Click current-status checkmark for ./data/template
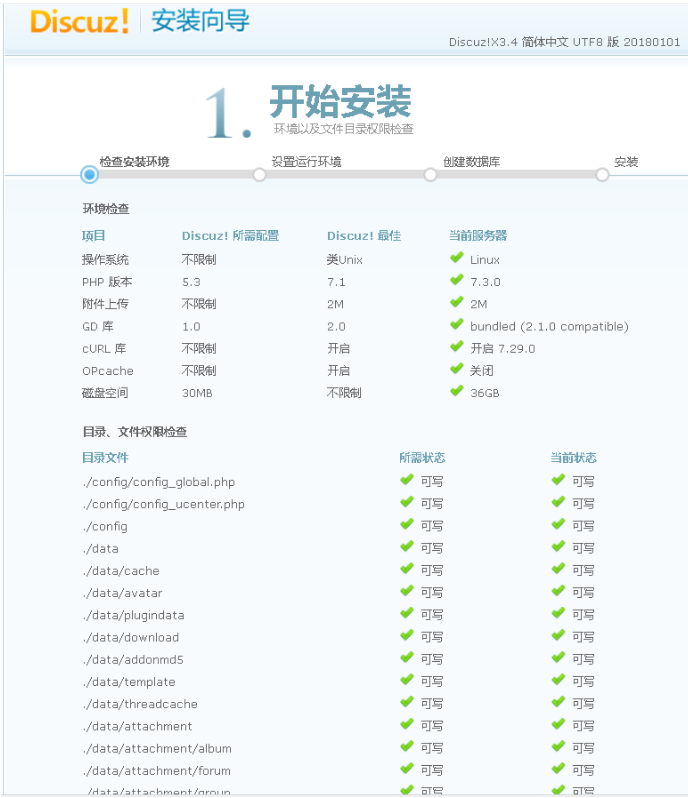The height and width of the screenshot is (798, 688). pos(559,679)
